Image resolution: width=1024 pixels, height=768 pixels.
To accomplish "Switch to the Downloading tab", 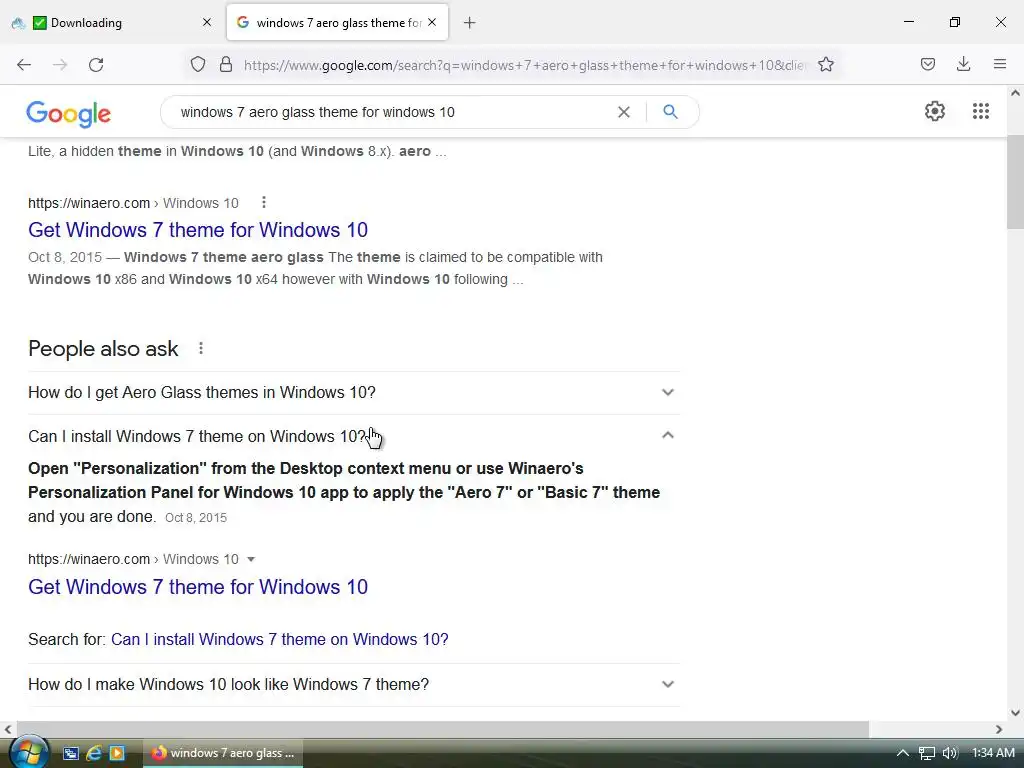I will [111, 23].
